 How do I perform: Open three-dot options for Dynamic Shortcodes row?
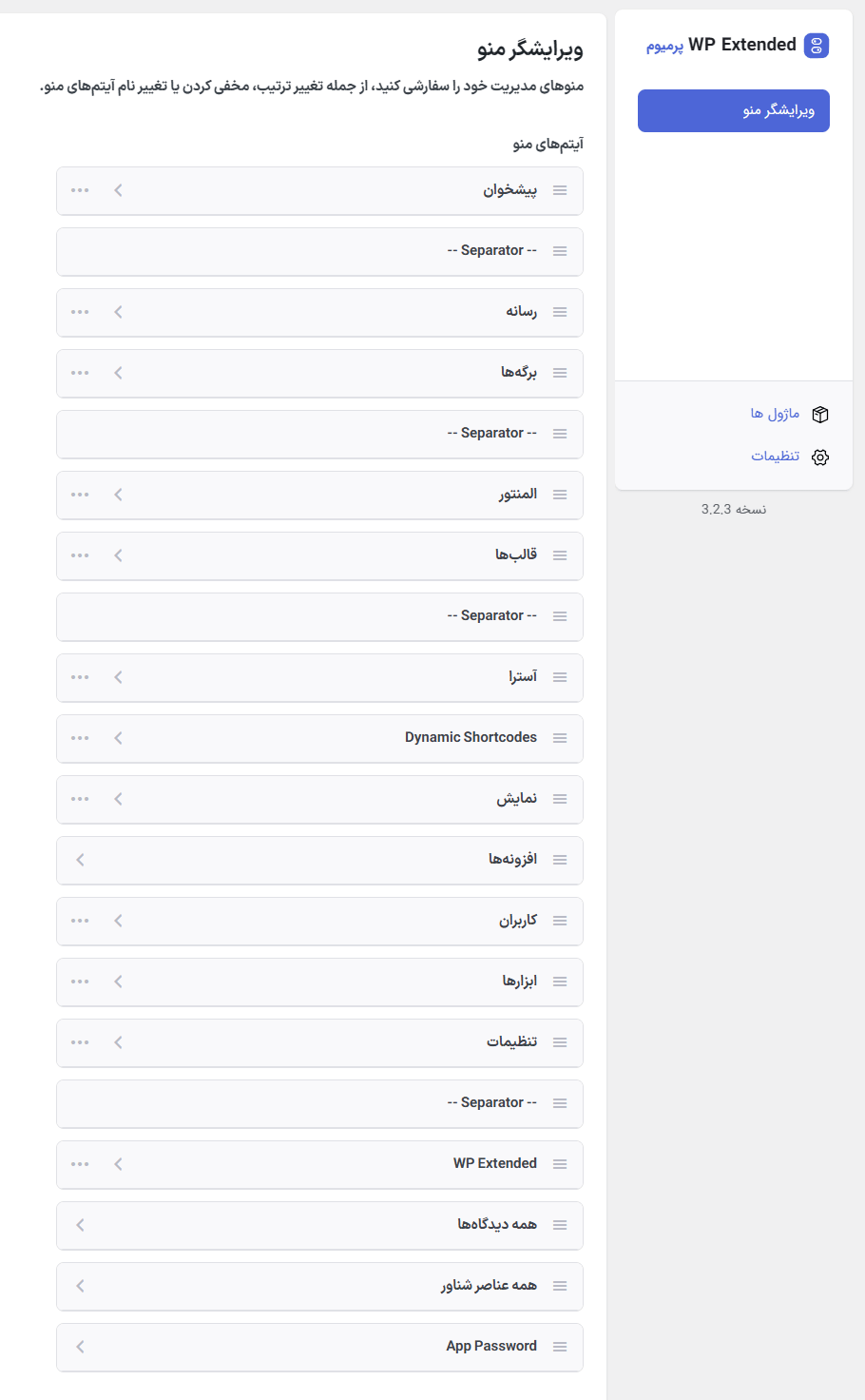click(x=80, y=739)
